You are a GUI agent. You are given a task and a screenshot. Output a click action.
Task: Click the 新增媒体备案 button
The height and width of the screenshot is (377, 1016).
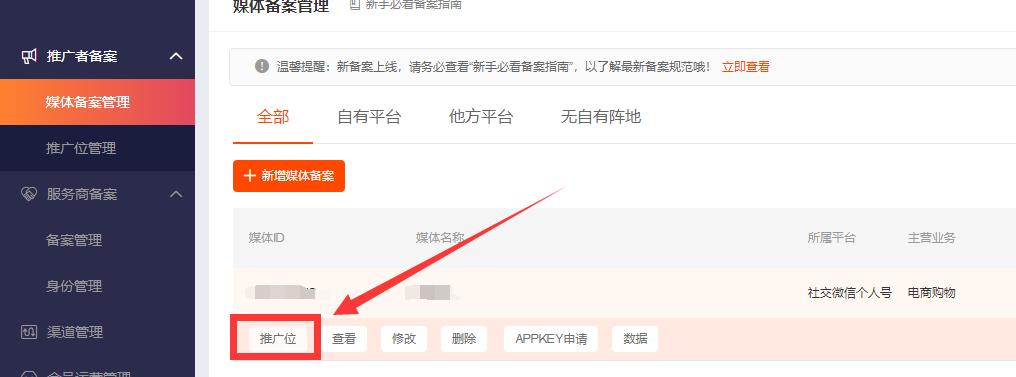[289, 176]
